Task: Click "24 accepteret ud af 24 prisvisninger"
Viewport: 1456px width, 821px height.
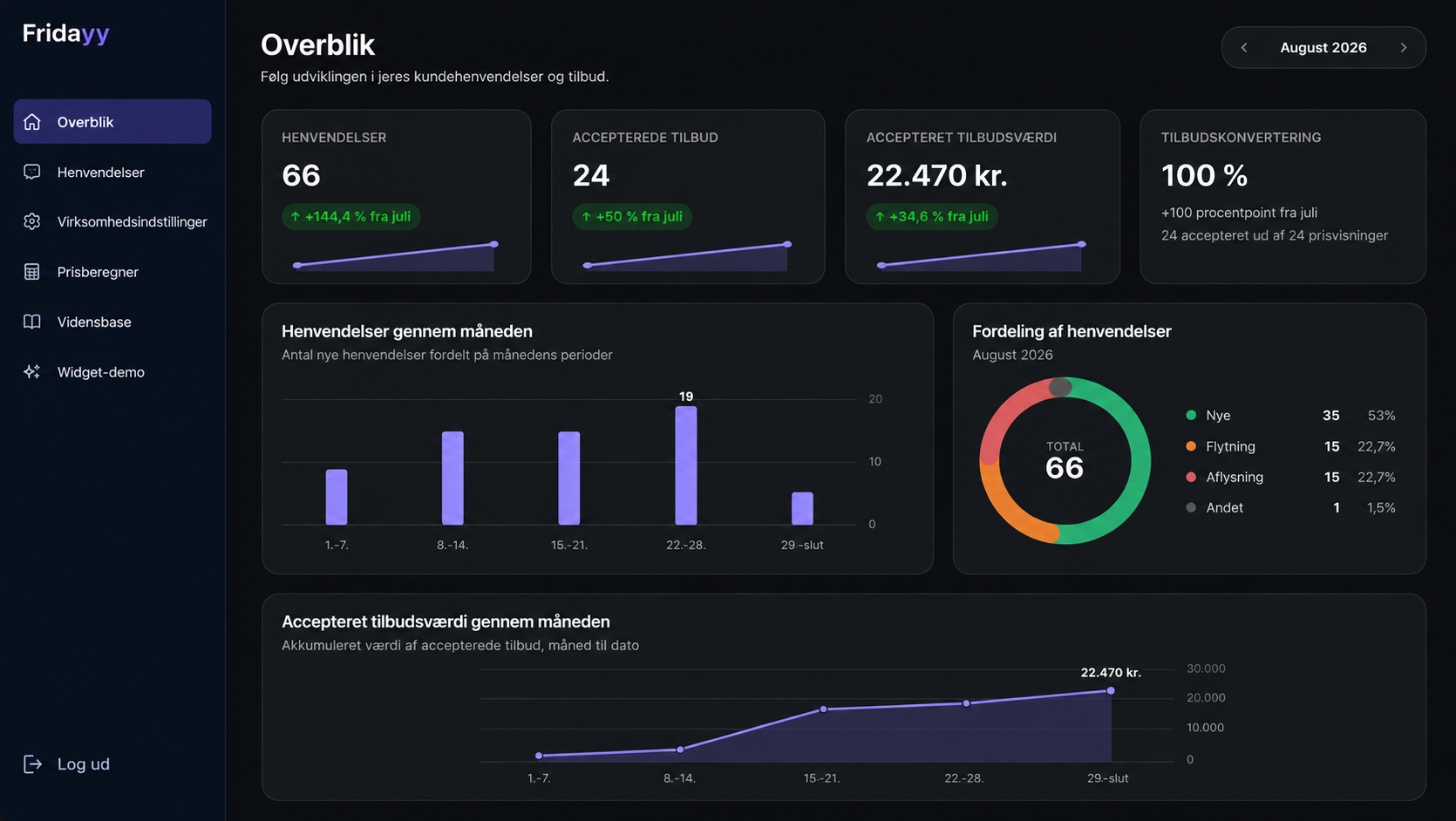Action: coord(1275,235)
